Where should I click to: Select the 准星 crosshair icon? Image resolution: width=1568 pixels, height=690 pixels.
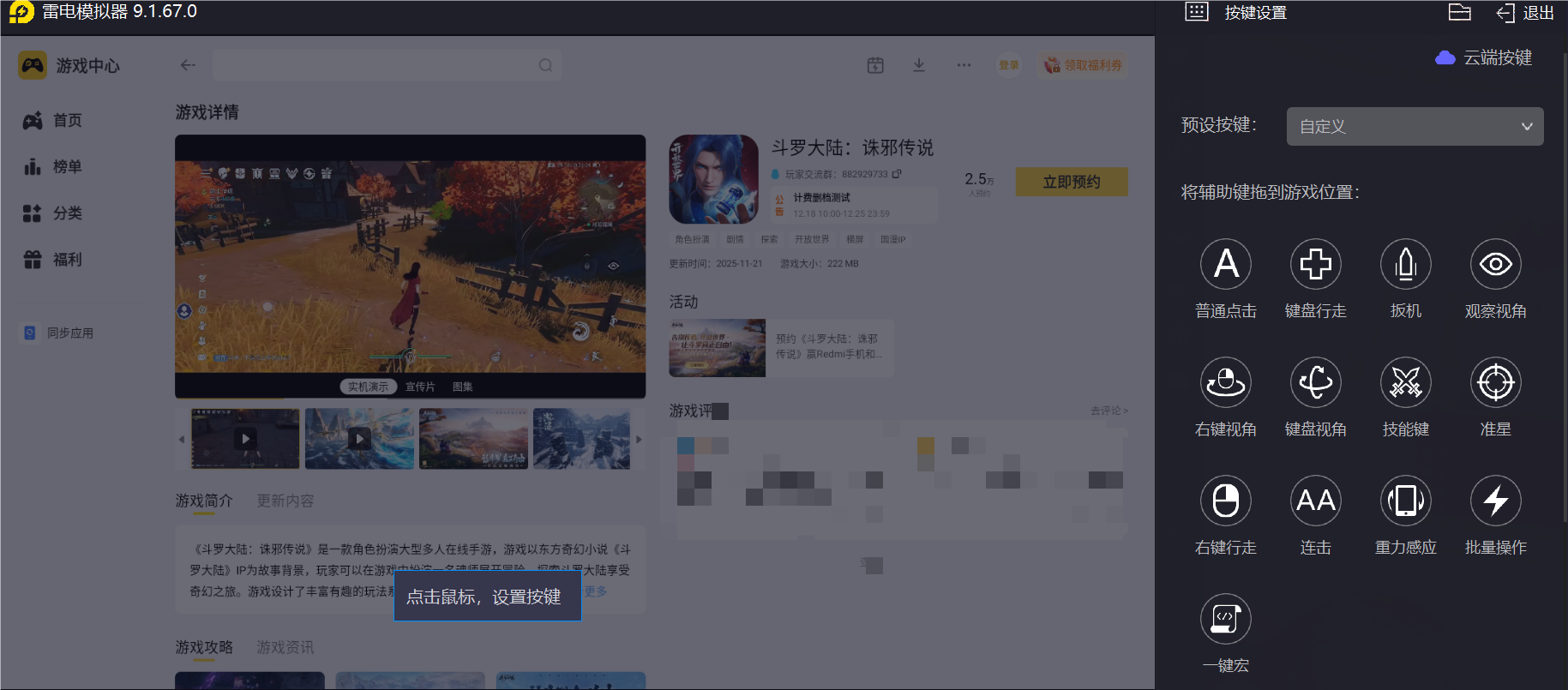1495,382
